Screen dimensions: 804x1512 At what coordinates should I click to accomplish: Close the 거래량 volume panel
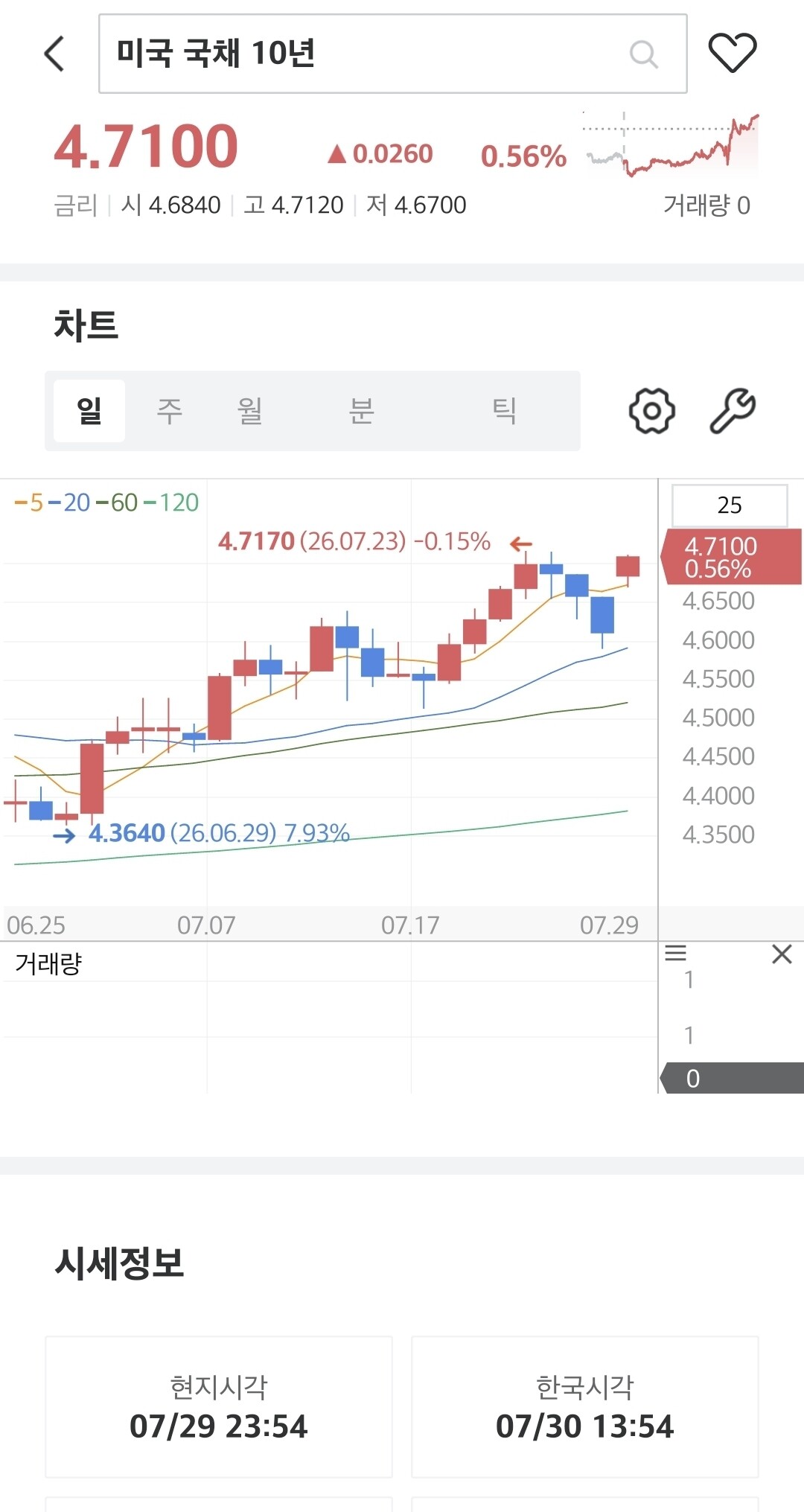[782, 954]
